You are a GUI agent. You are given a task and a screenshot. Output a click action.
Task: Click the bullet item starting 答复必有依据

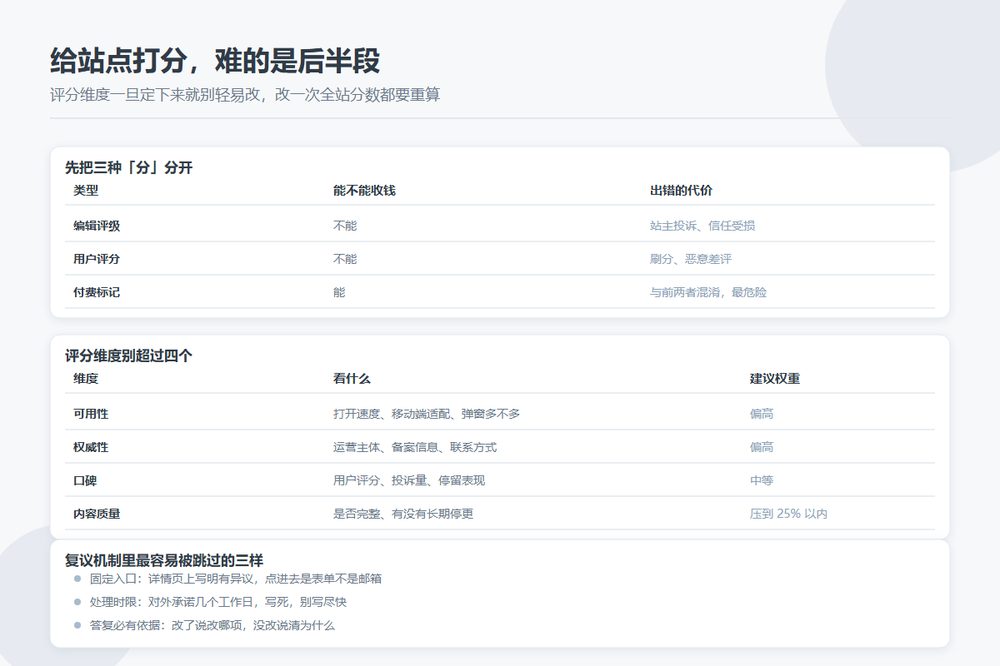pyautogui.click(x=212, y=625)
